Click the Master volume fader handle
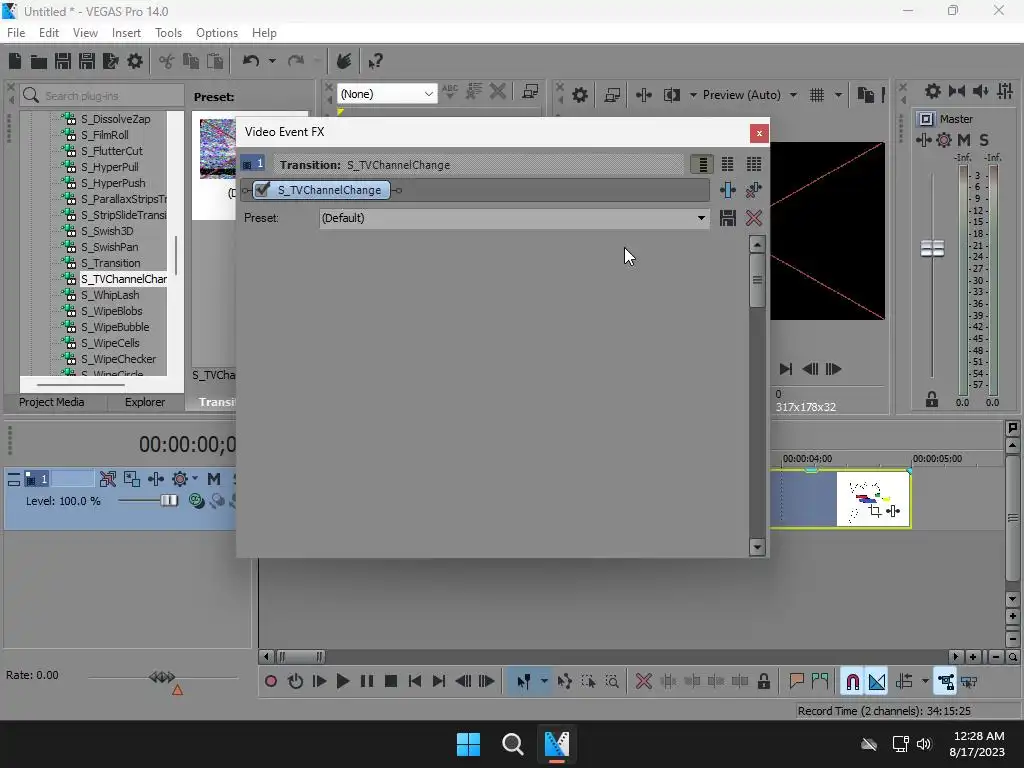 pyautogui.click(x=932, y=249)
